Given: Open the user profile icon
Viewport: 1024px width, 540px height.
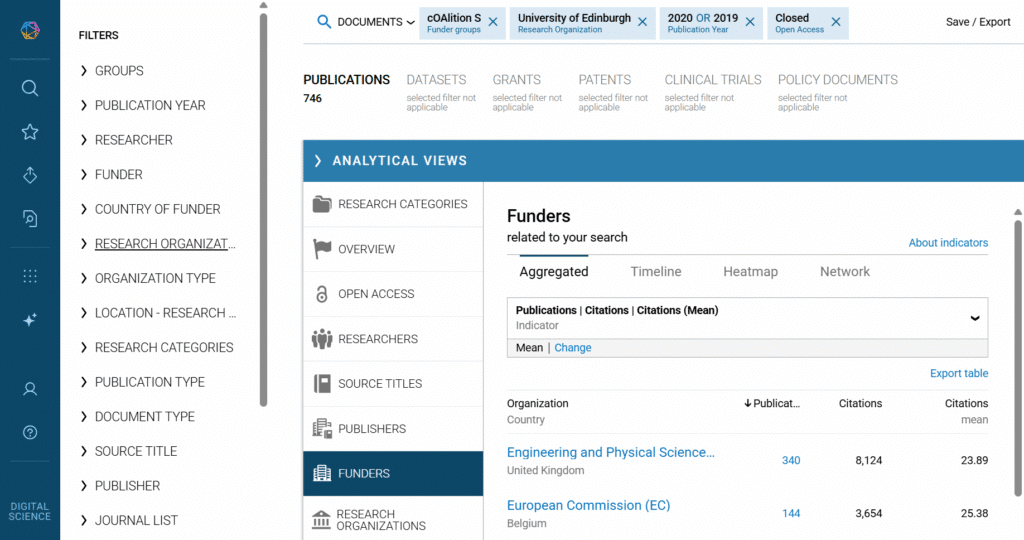Looking at the screenshot, I should point(30,388).
